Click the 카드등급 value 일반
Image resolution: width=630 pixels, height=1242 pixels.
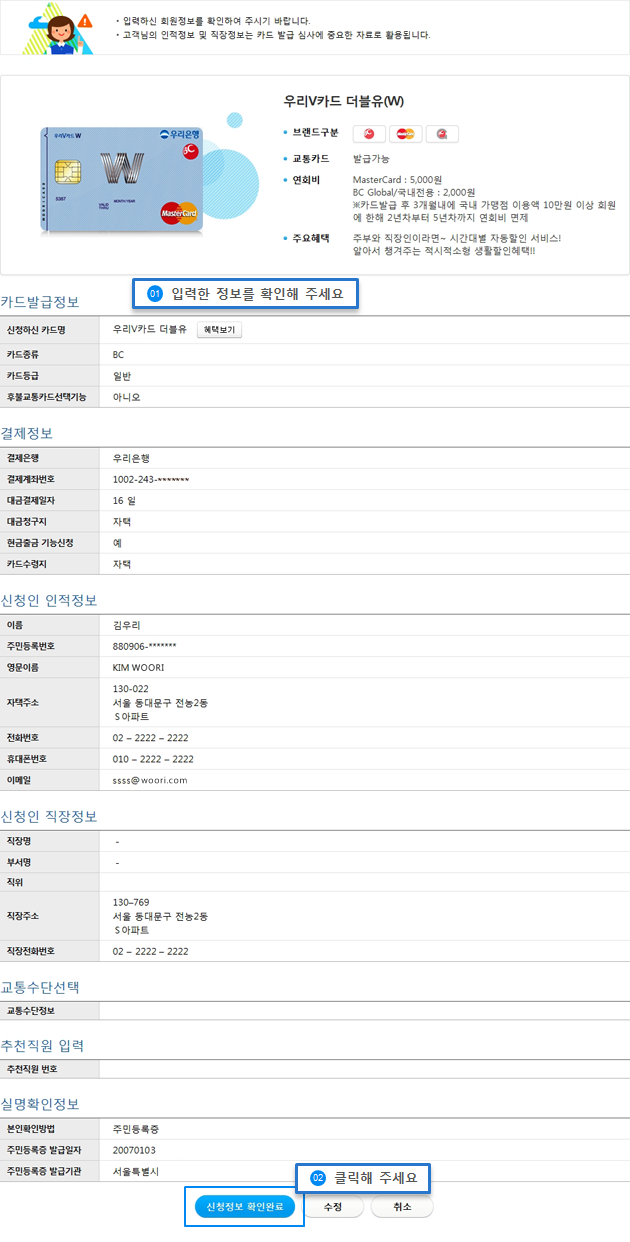(x=122, y=375)
